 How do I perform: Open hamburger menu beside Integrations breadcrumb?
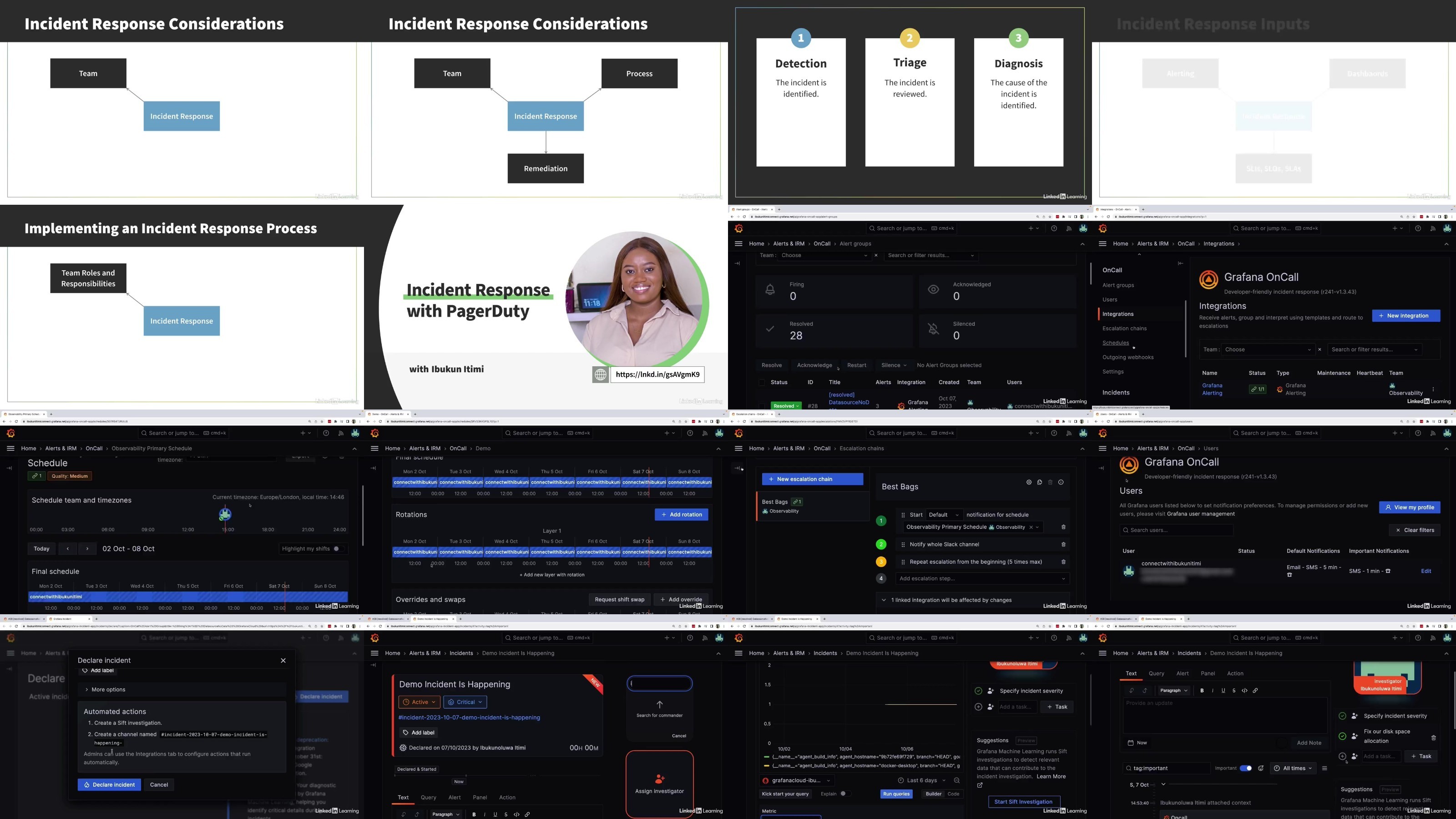(x=1102, y=243)
